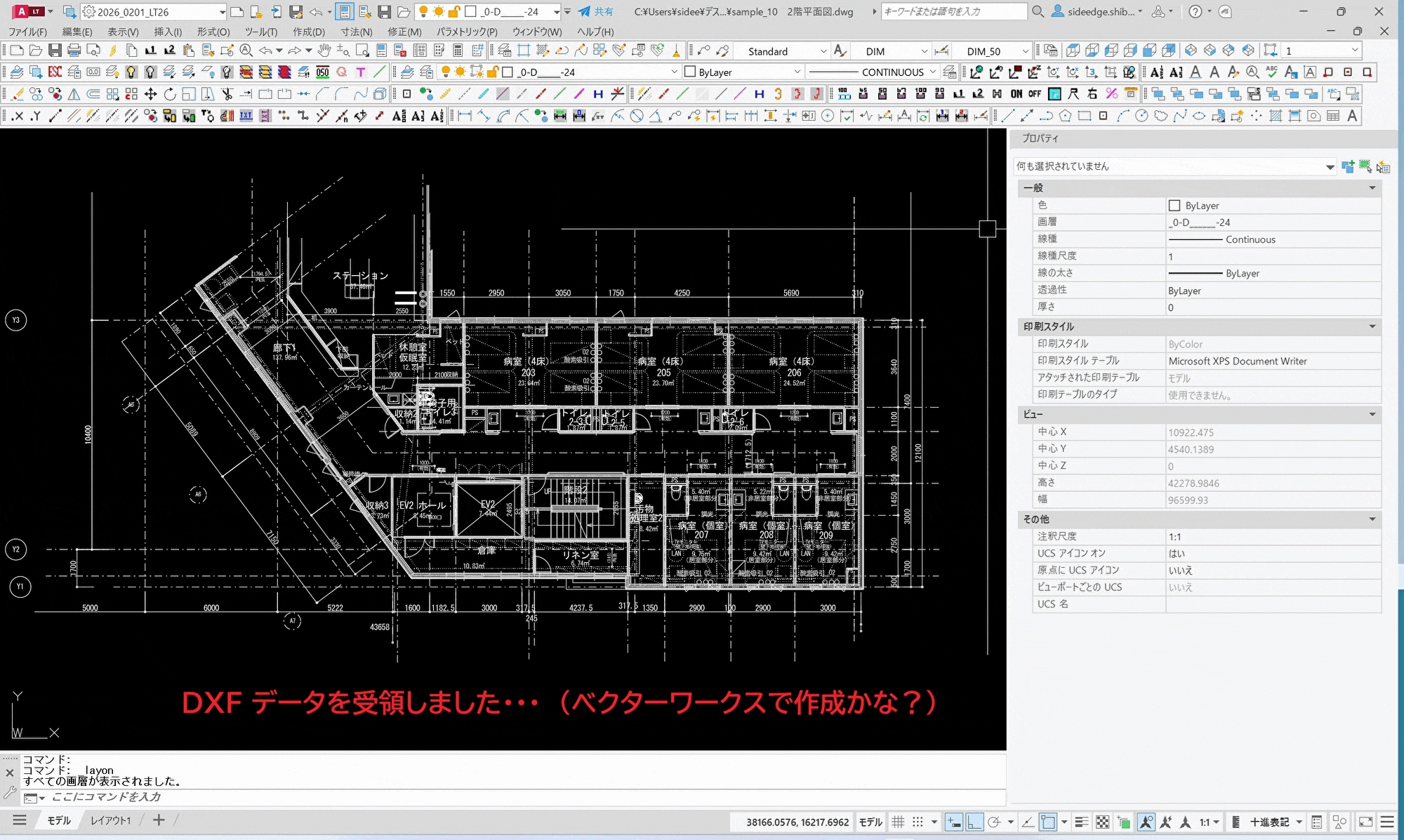1404x840 pixels.
Task: Click the ByLayer color swatch
Action: (1174, 205)
